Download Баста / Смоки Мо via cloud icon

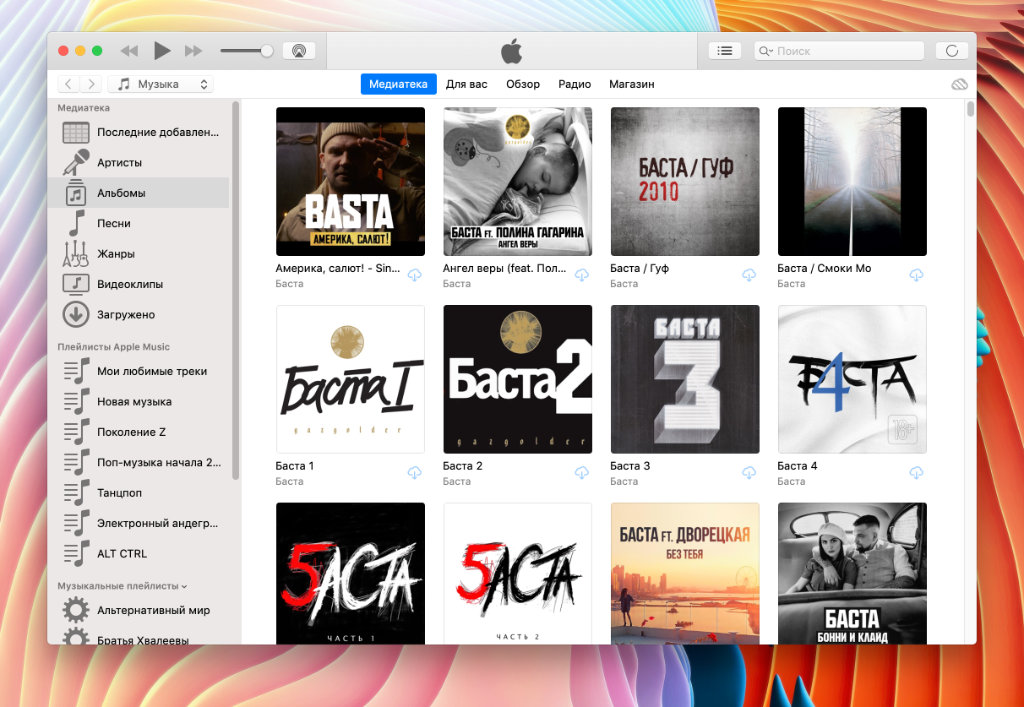coord(916,275)
